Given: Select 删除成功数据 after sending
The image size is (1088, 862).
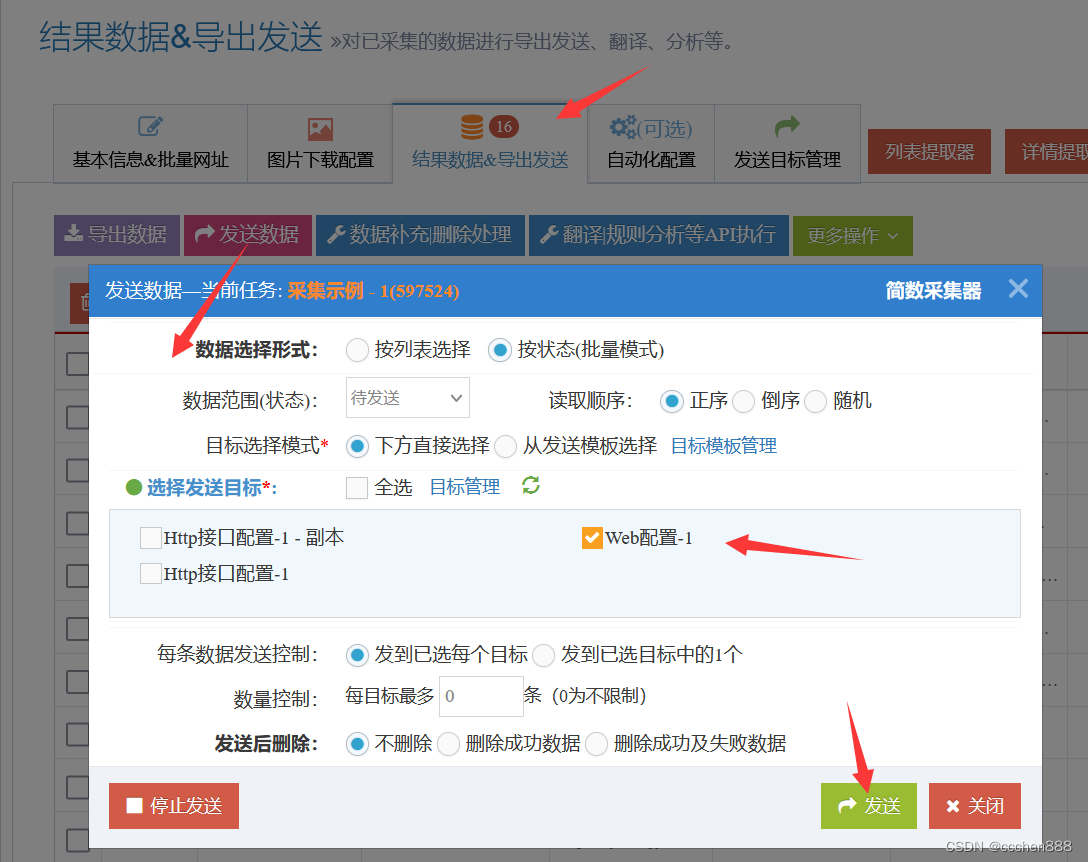Looking at the screenshot, I should click(x=448, y=744).
